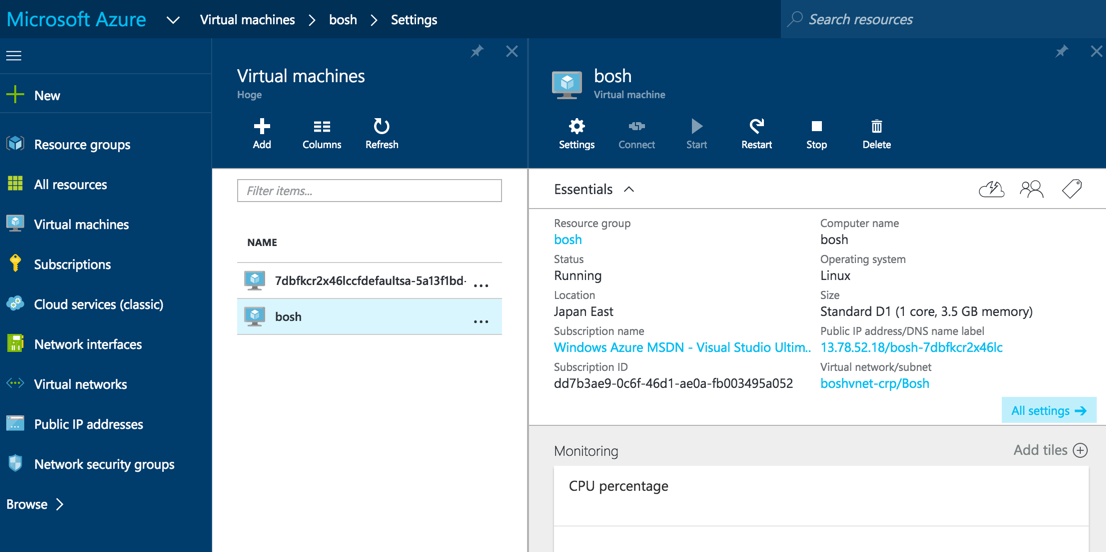Close the Virtual machines blade
Image resolution: width=1106 pixels, height=552 pixels.
tap(513, 51)
